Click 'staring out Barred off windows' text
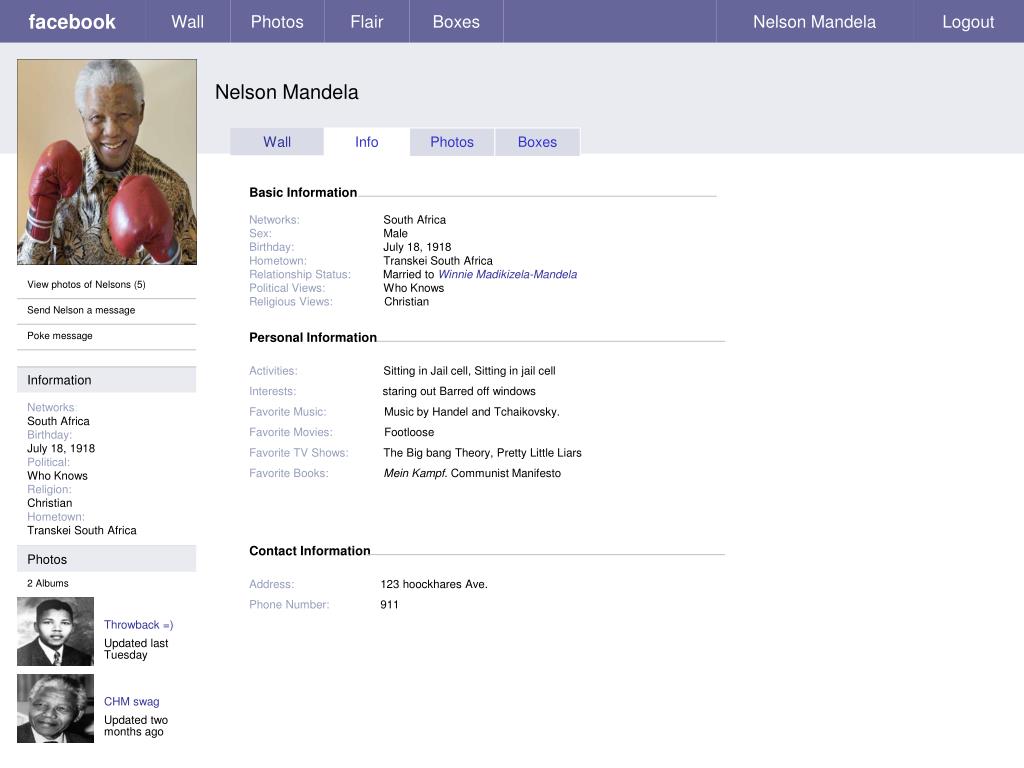 click(x=458, y=391)
